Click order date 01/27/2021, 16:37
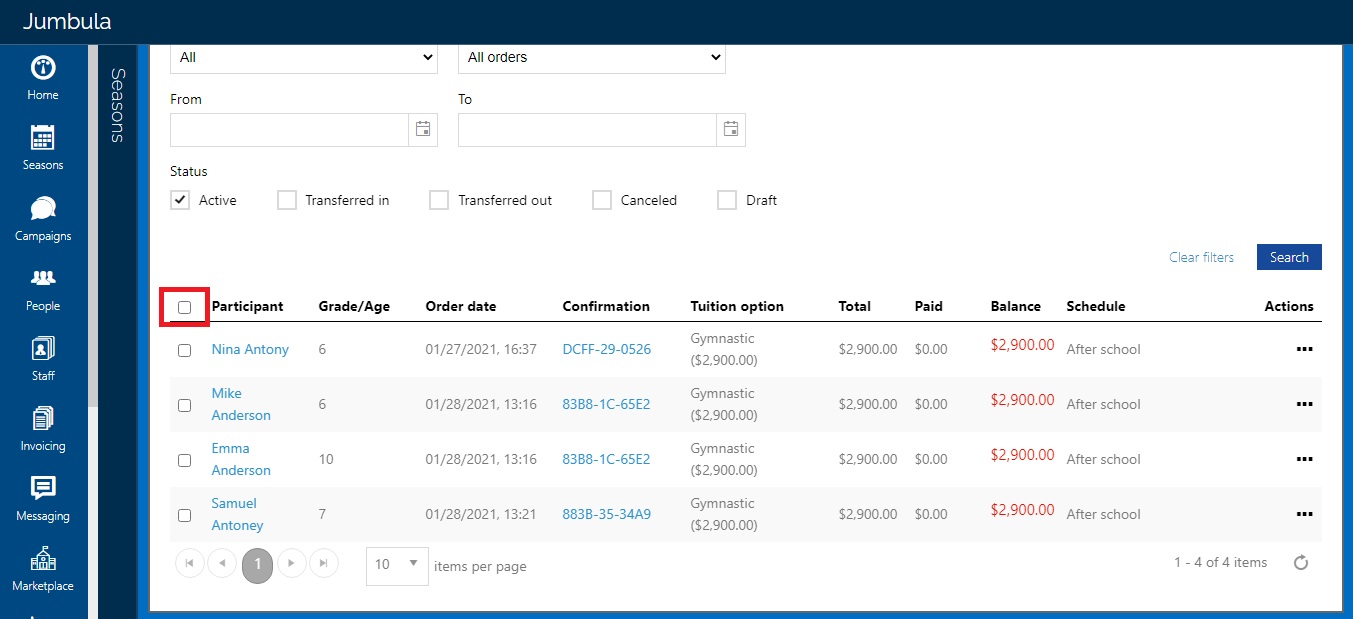The height and width of the screenshot is (619, 1353). click(x=481, y=349)
